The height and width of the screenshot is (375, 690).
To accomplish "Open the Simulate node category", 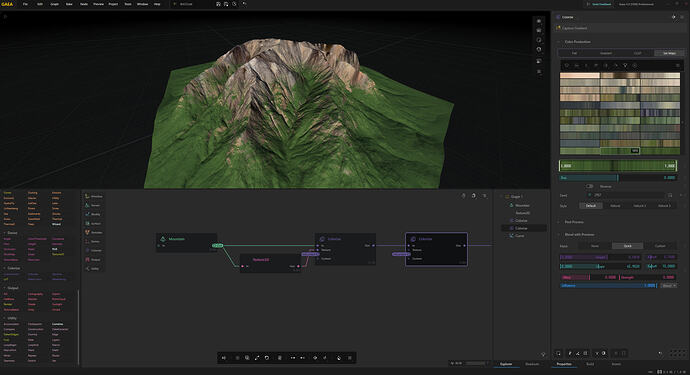I will click(94, 232).
